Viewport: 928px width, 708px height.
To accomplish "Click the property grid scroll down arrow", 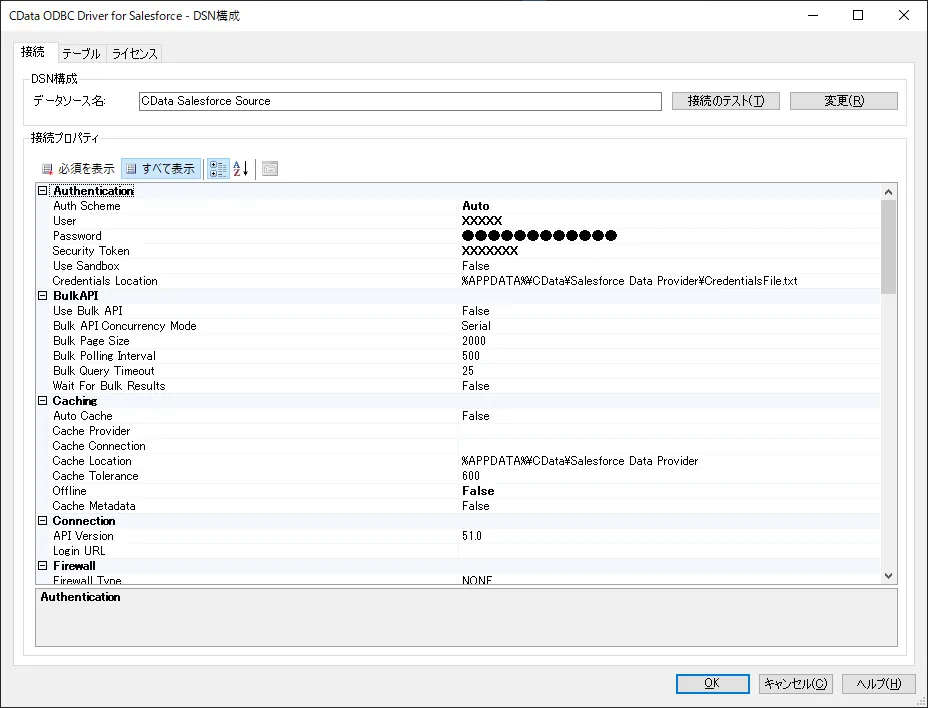I will (x=889, y=576).
